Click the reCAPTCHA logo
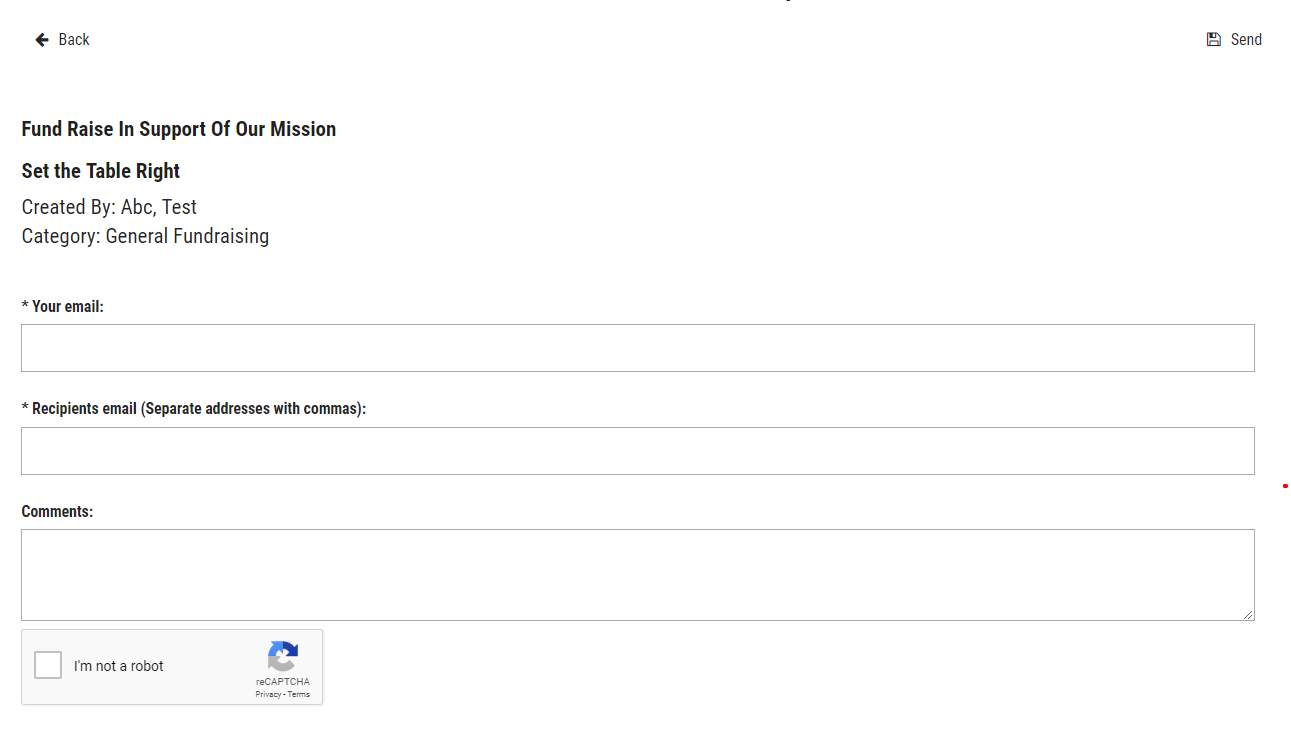The image size is (1291, 737). tap(282, 657)
